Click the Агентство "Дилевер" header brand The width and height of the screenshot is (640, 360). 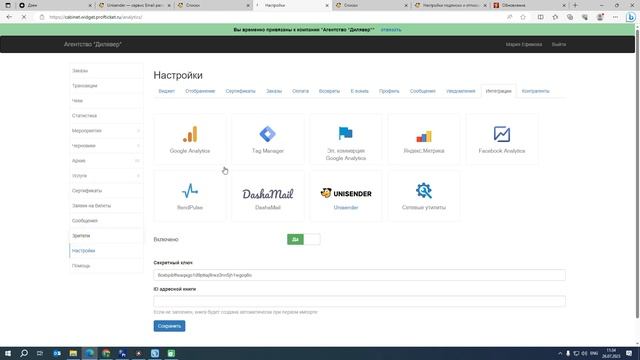click(x=93, y=44)
